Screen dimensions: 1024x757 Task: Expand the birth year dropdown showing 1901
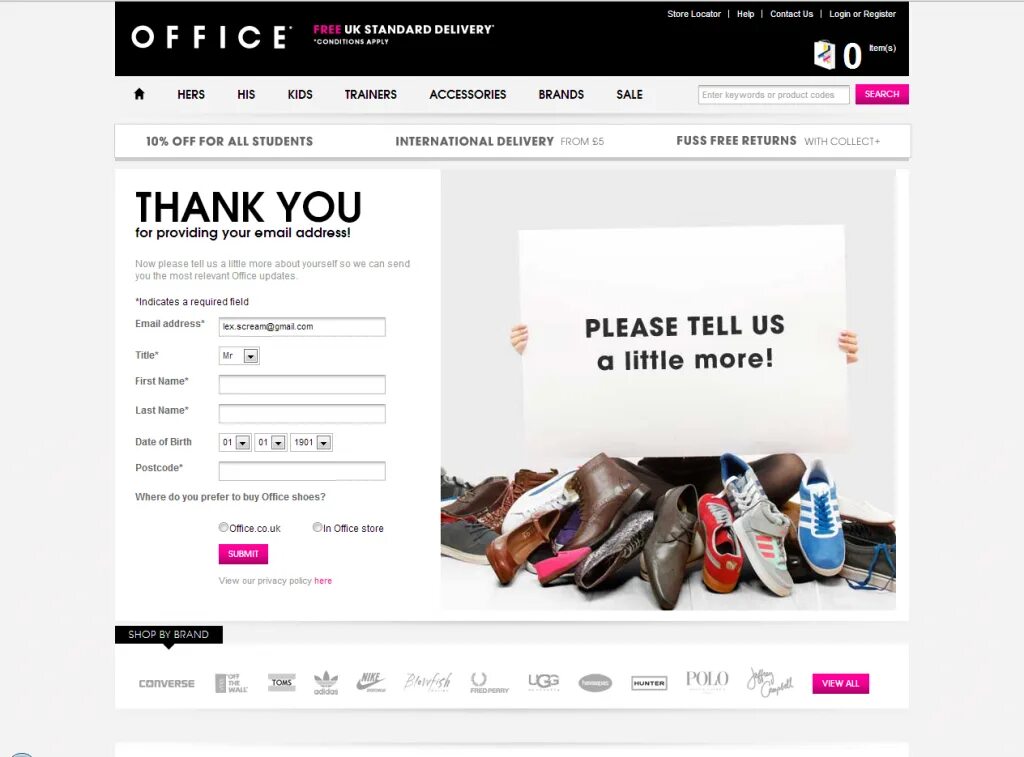[x=312, y=442]
